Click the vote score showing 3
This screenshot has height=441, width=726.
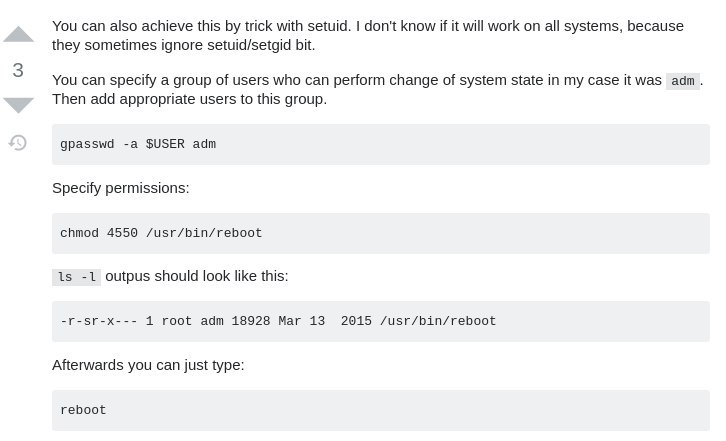click(x=18, y=70)
